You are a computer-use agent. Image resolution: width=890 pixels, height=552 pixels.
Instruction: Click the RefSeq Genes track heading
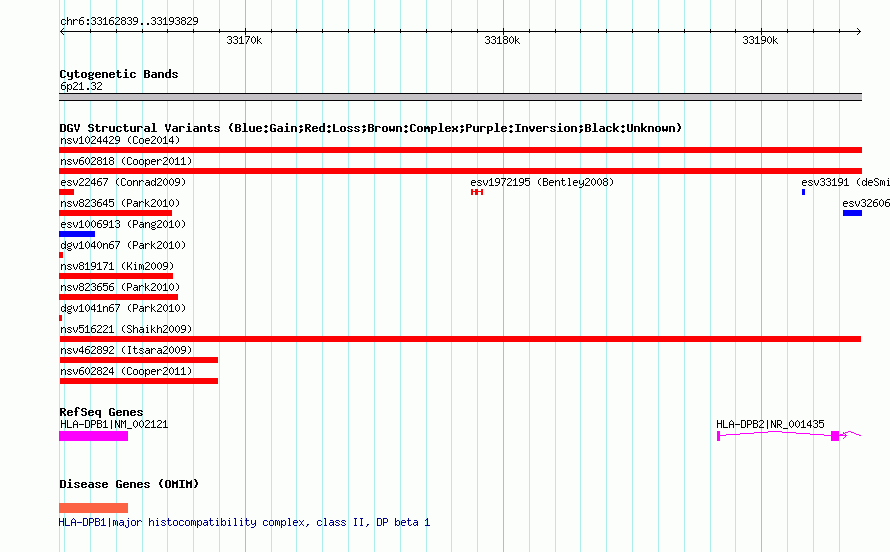tap(101, 412)
